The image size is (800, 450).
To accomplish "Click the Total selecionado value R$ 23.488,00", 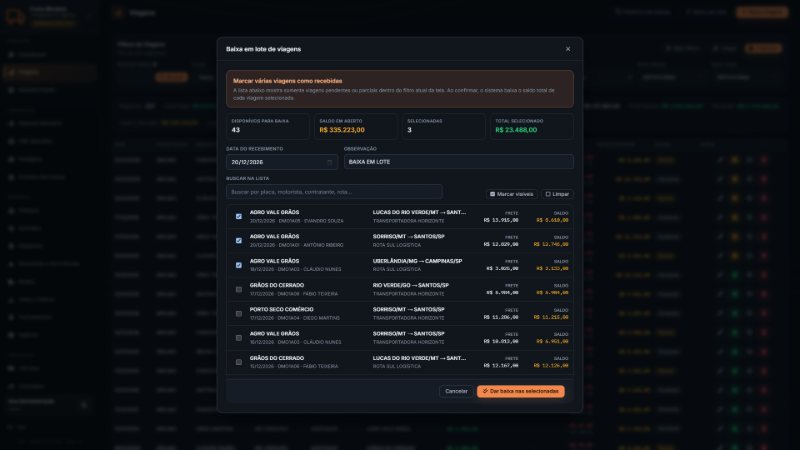I will (516, 130).
